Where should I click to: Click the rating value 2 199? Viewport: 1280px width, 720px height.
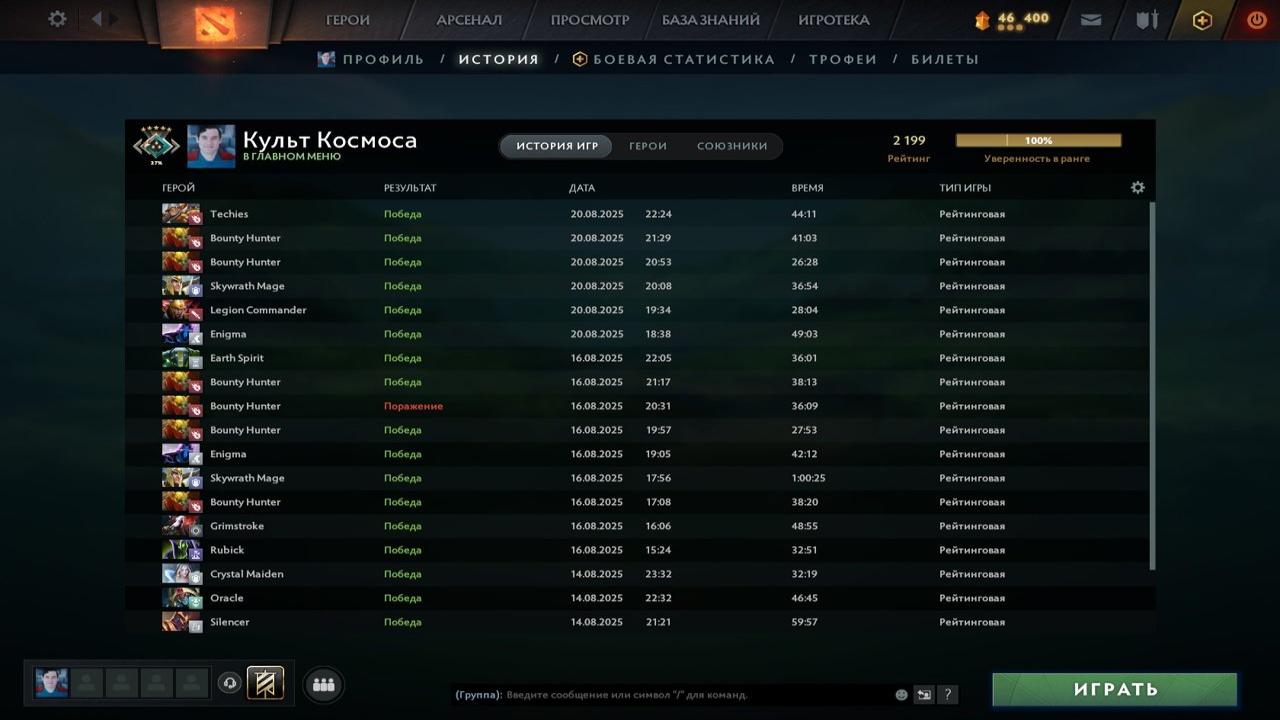(909, 140)
